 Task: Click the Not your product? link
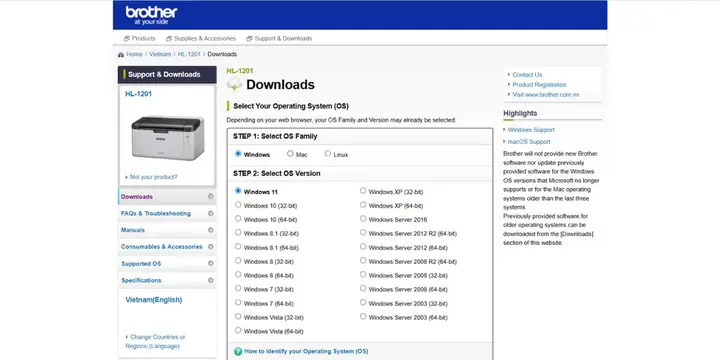[x=153, y=177]
